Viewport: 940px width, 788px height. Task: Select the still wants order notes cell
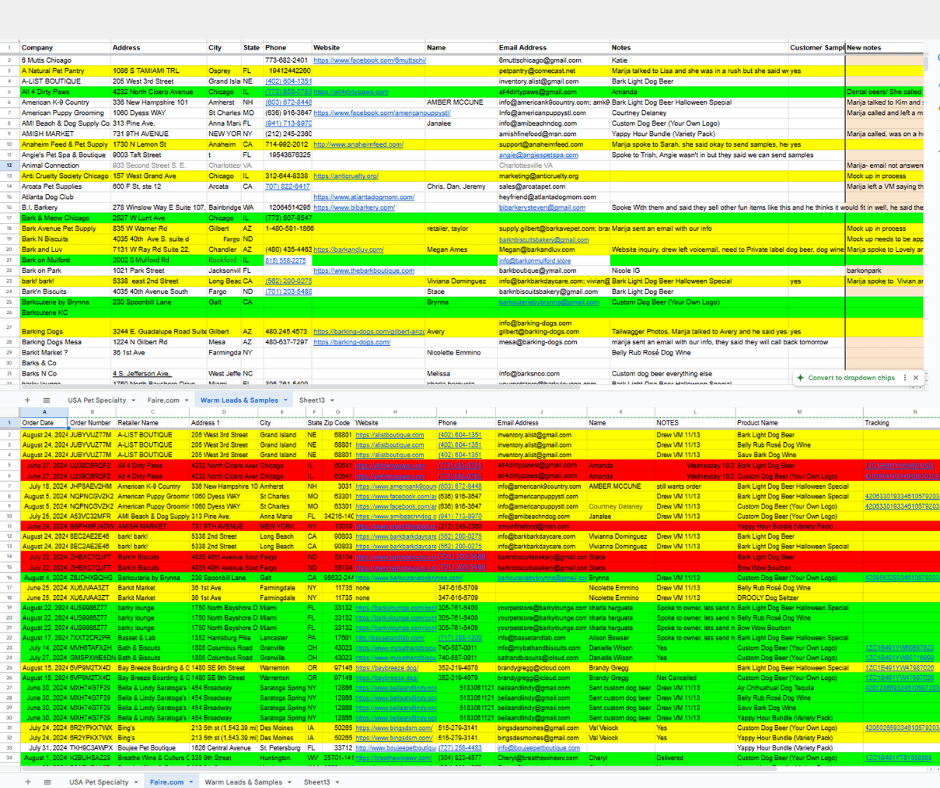[695, 486]
